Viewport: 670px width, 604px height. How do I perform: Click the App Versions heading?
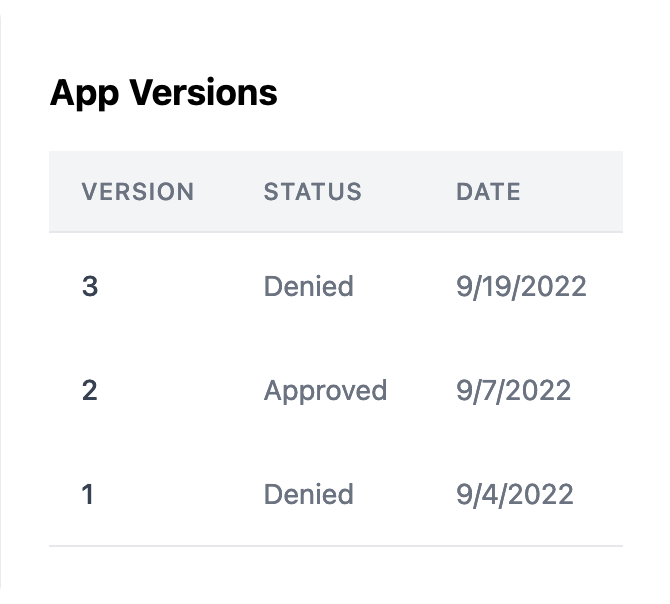[x=163, y=93]
